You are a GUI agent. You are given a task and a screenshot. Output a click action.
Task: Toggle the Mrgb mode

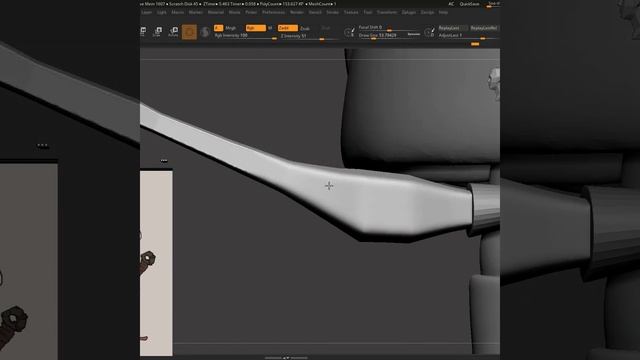(231, 28)
